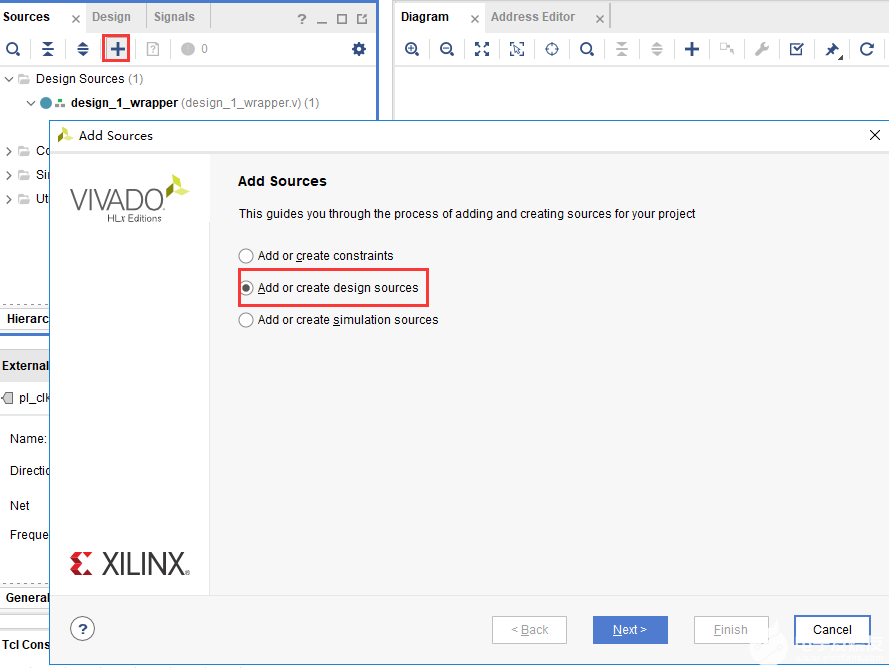Zoom out on Diagram
The image size is (889, 668).
[447, 49]
